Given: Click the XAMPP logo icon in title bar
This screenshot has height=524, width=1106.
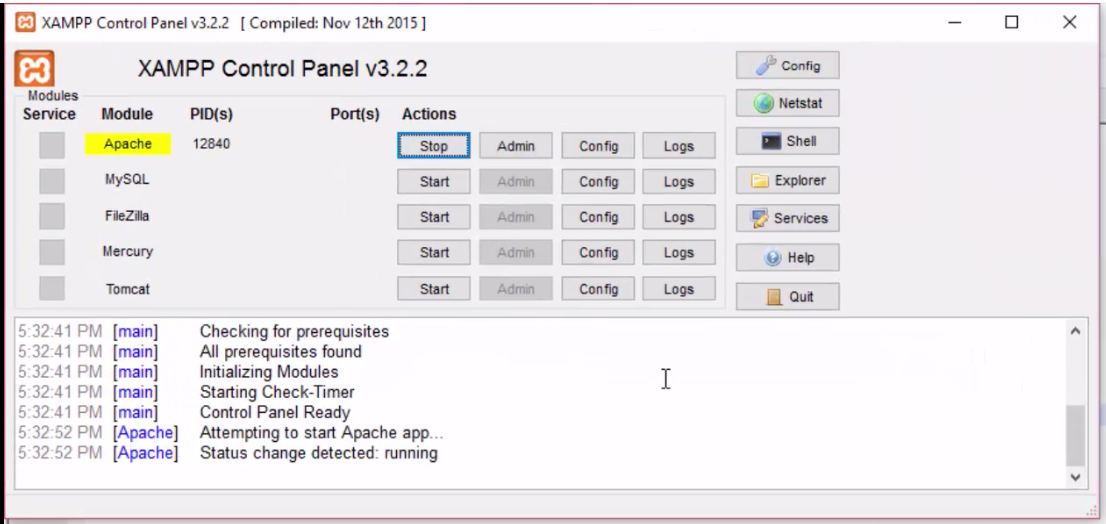Looking at the screenshot, I should (x=25, y=23).
